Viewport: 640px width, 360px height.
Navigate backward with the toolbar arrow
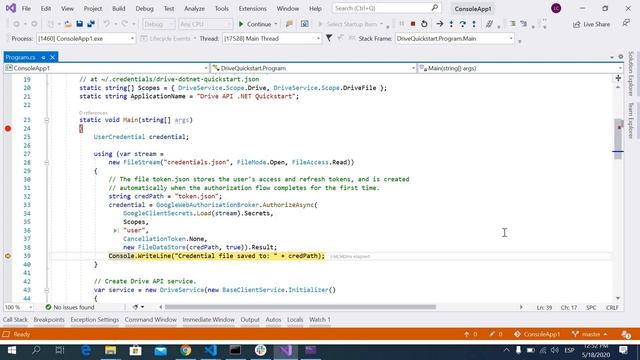coord(16,24)
